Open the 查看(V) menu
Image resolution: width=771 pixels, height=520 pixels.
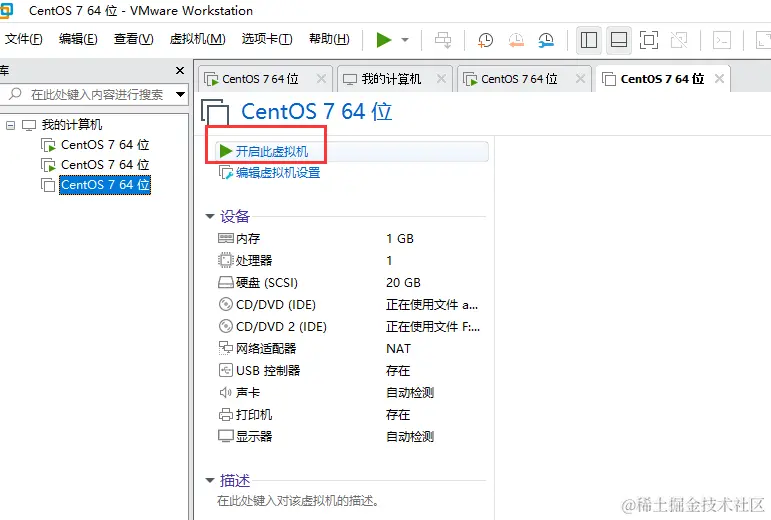pos(134,39)
